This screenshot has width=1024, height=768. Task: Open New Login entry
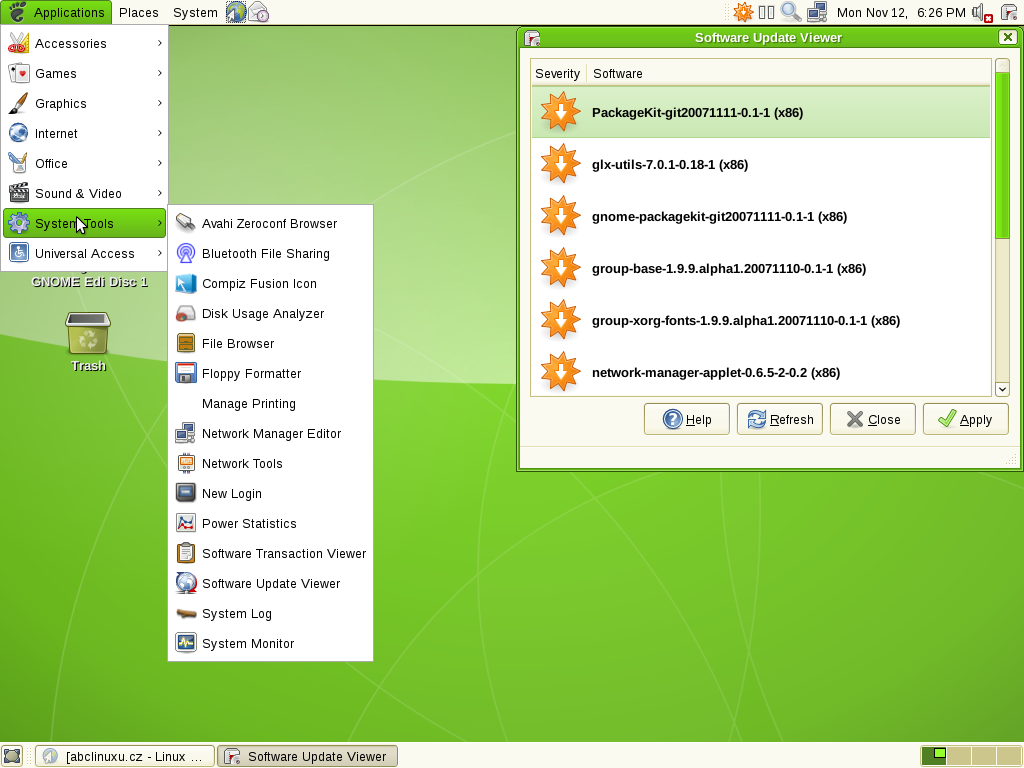tap(270, 494)
